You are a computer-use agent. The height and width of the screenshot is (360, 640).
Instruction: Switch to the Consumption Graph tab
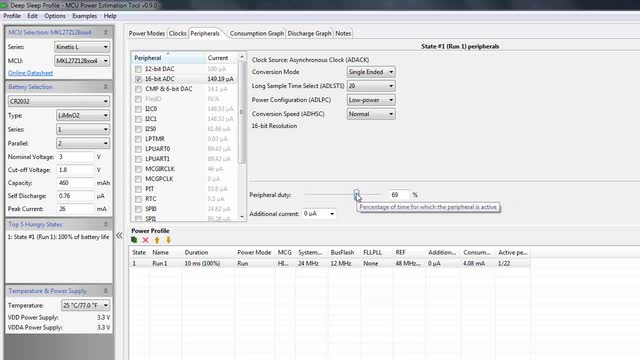pyautogui.click(x=257, y=33)
